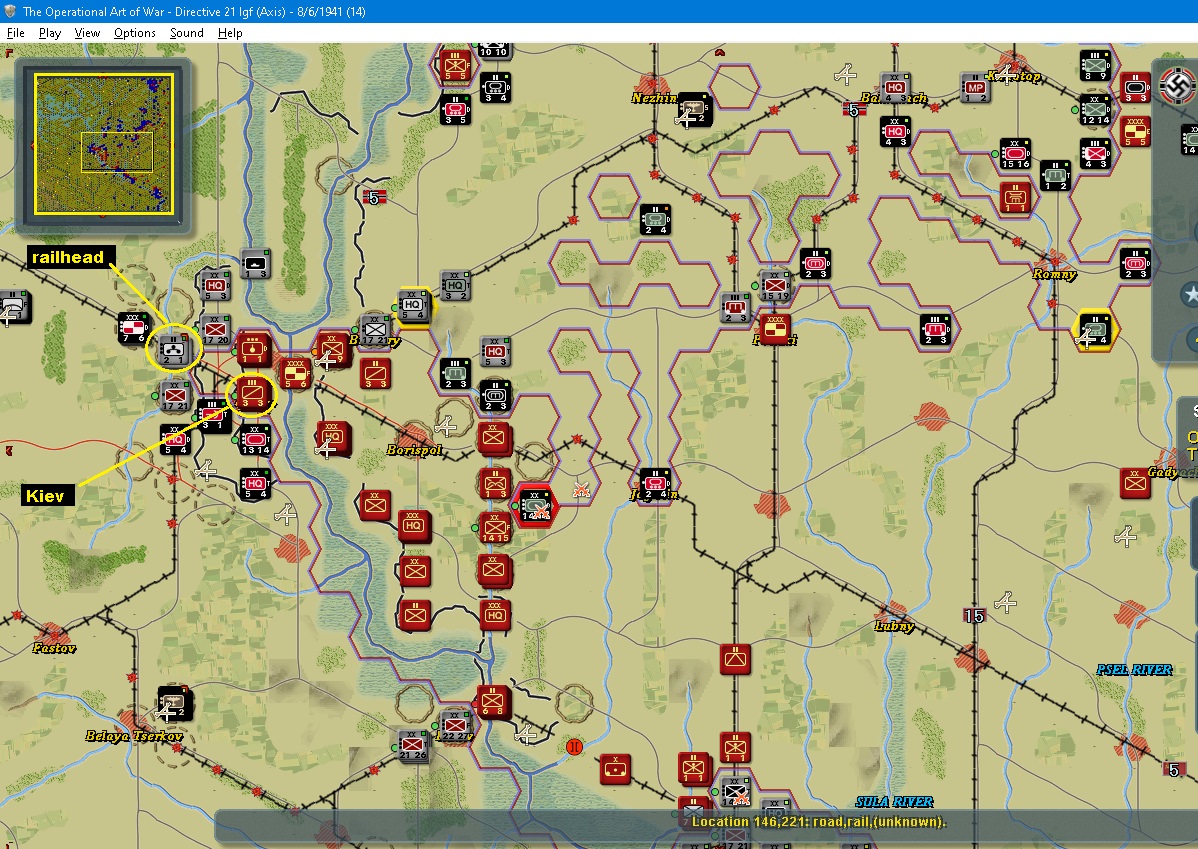Open the File menu
Viewport: 1198px width, 849px height.
pyautogui.click(x=15, y=33)
